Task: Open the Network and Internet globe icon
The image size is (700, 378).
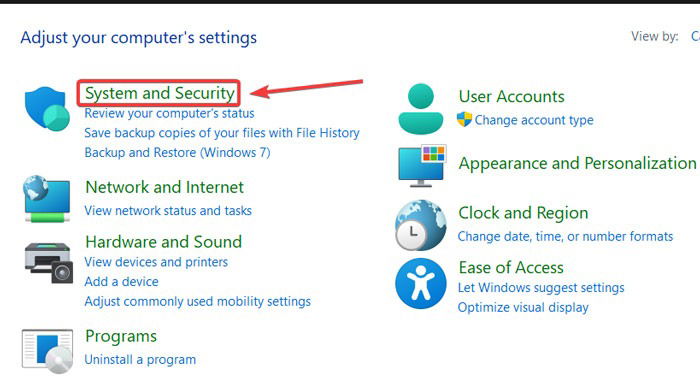Action: pyautogui.click(x=47, y=198)
